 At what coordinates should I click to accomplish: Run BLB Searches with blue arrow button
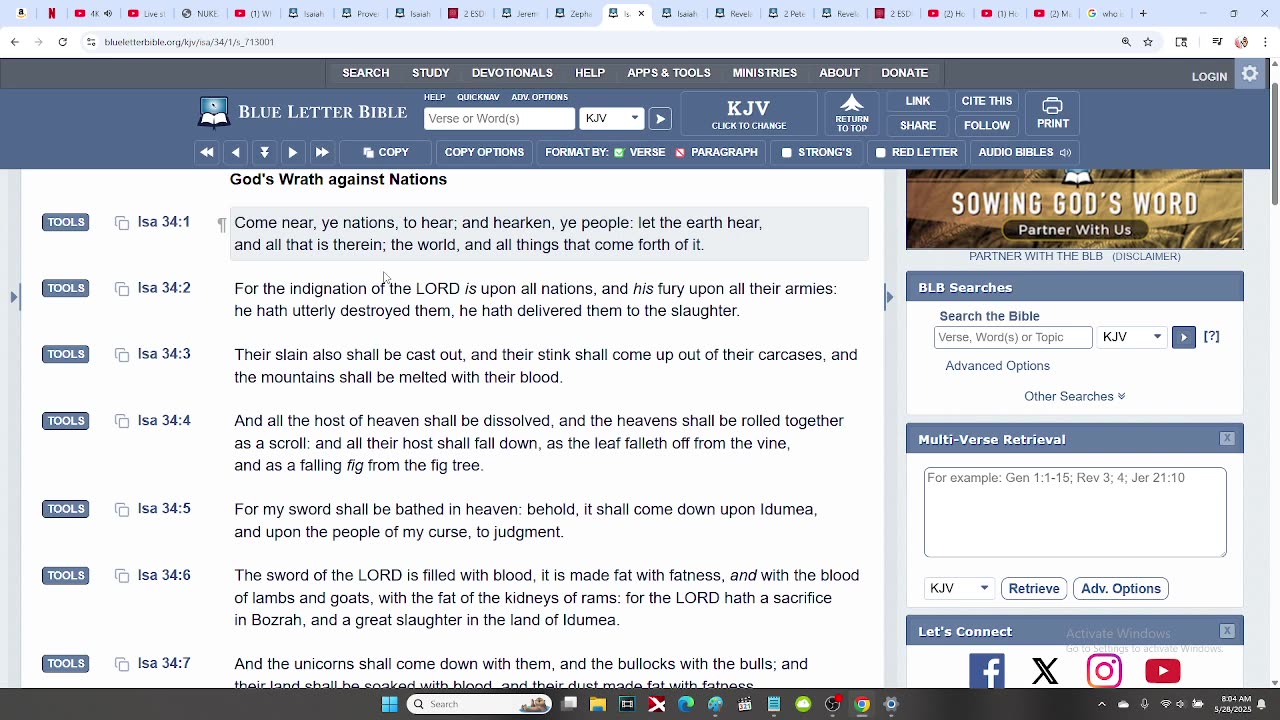point(1183,337)
